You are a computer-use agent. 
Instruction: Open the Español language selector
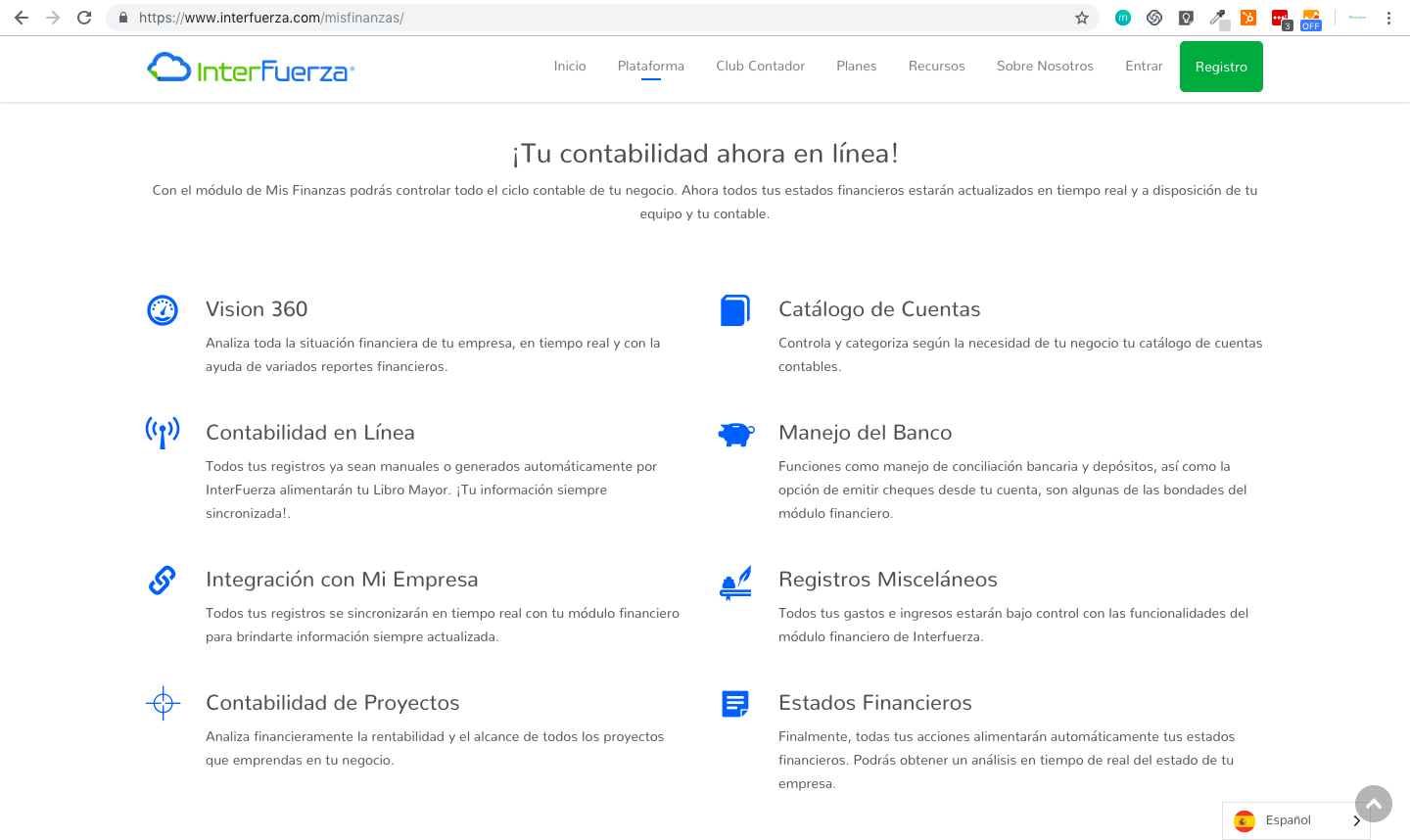point(1295,820)
